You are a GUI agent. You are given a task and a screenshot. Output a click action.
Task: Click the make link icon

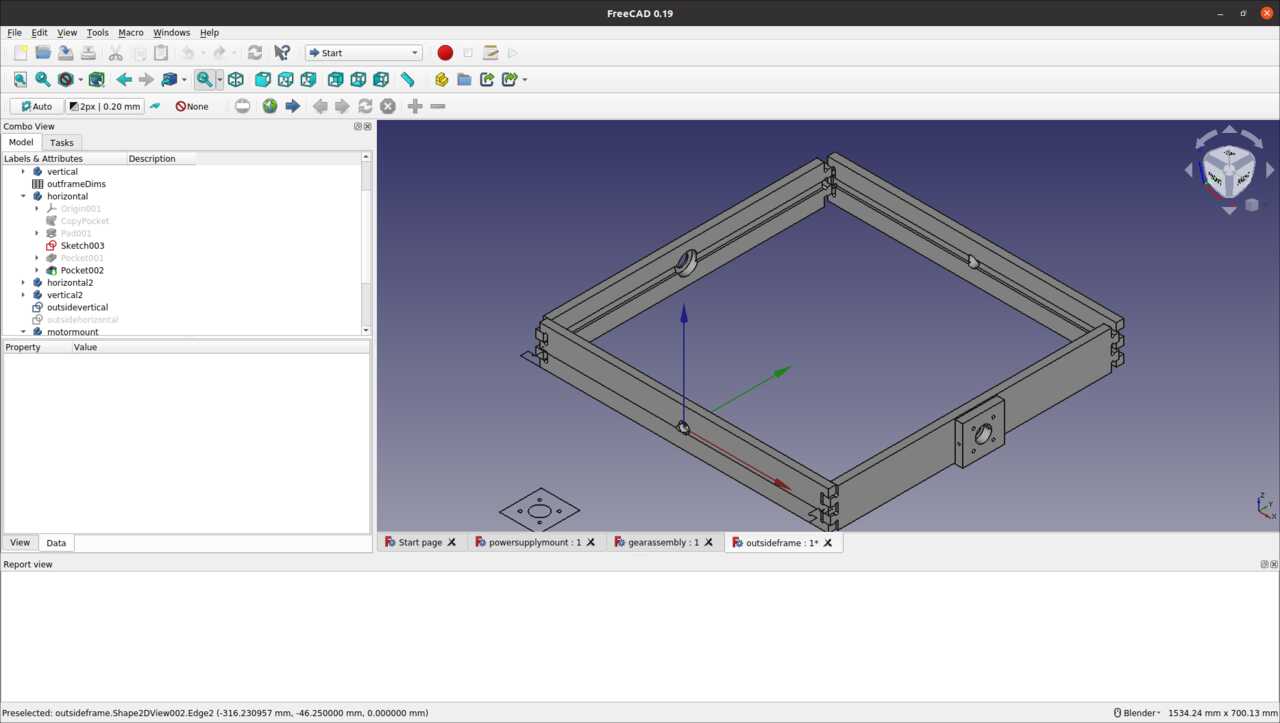point(487,79)
